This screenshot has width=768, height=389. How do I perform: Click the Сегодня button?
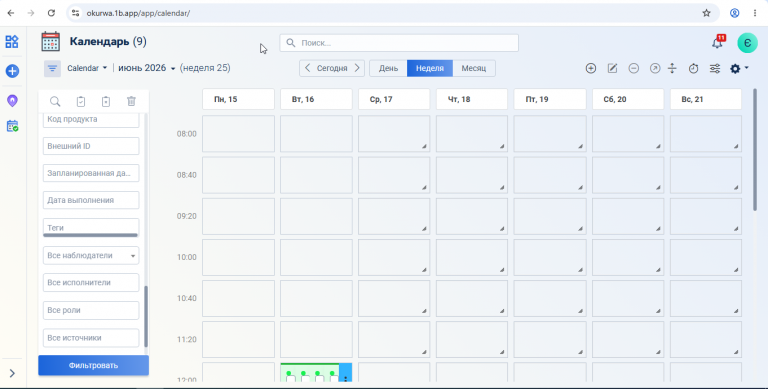332,68
